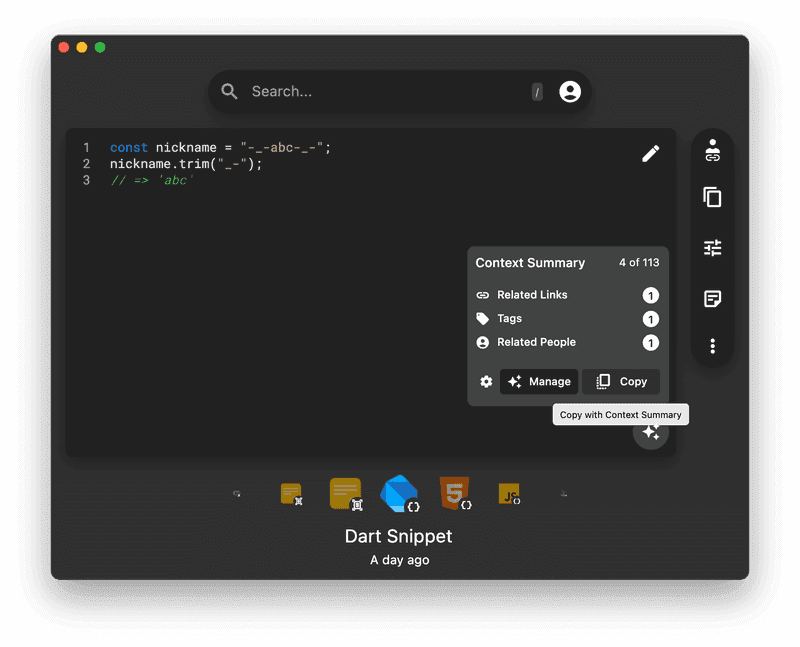Click the Copy button in Context Summary

(621, 381)
